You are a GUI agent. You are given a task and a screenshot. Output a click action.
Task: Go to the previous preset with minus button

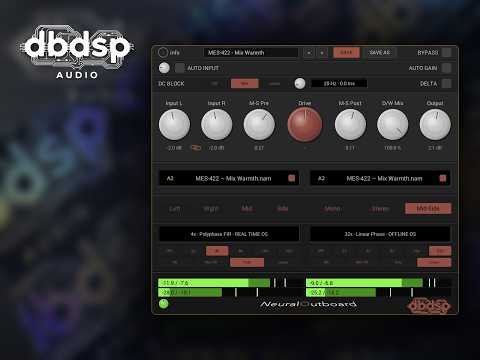pyautogui.click(x=309, y=53)
